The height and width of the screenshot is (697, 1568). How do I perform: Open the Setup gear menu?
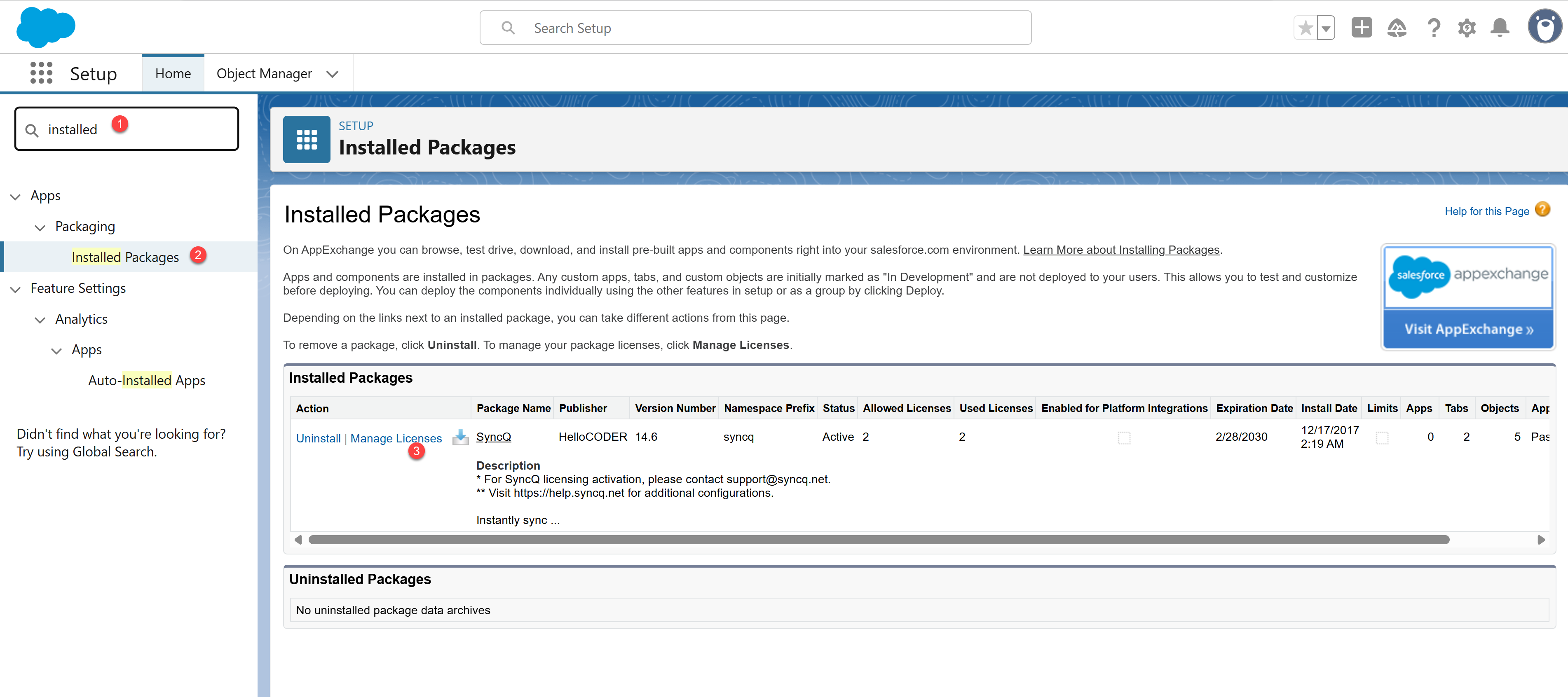1467,28
